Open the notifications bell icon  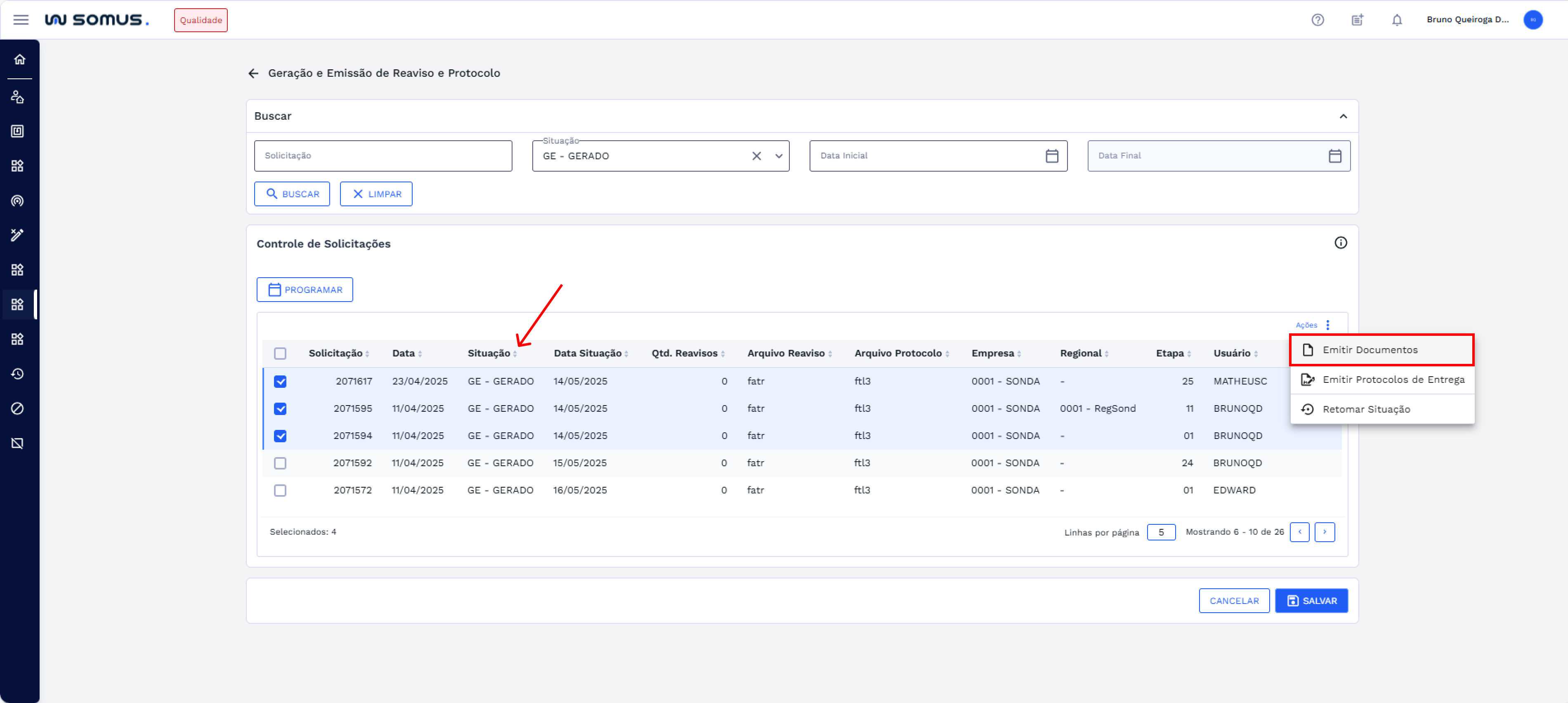(1396, 19)
